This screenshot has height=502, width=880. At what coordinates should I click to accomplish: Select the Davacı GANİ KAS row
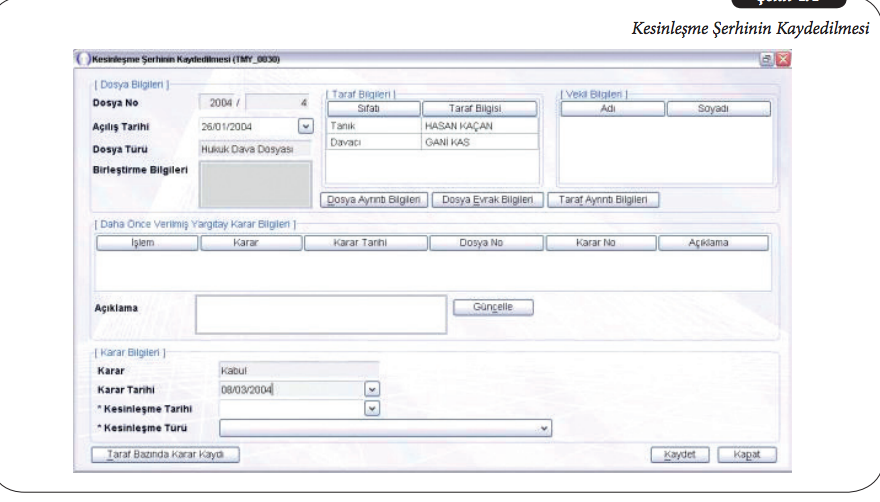pyautogui.click(x=432, y=142)
